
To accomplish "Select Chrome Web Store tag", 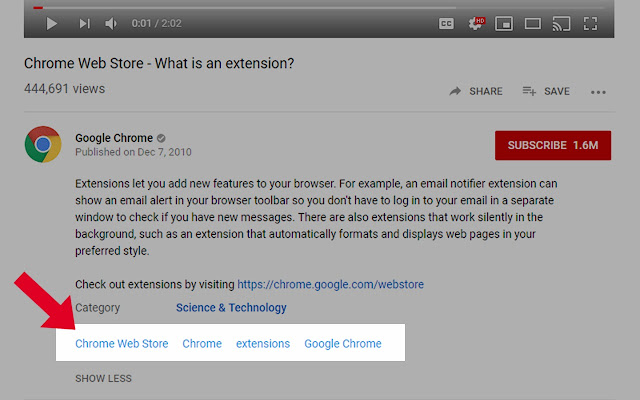I will [122, 344].
